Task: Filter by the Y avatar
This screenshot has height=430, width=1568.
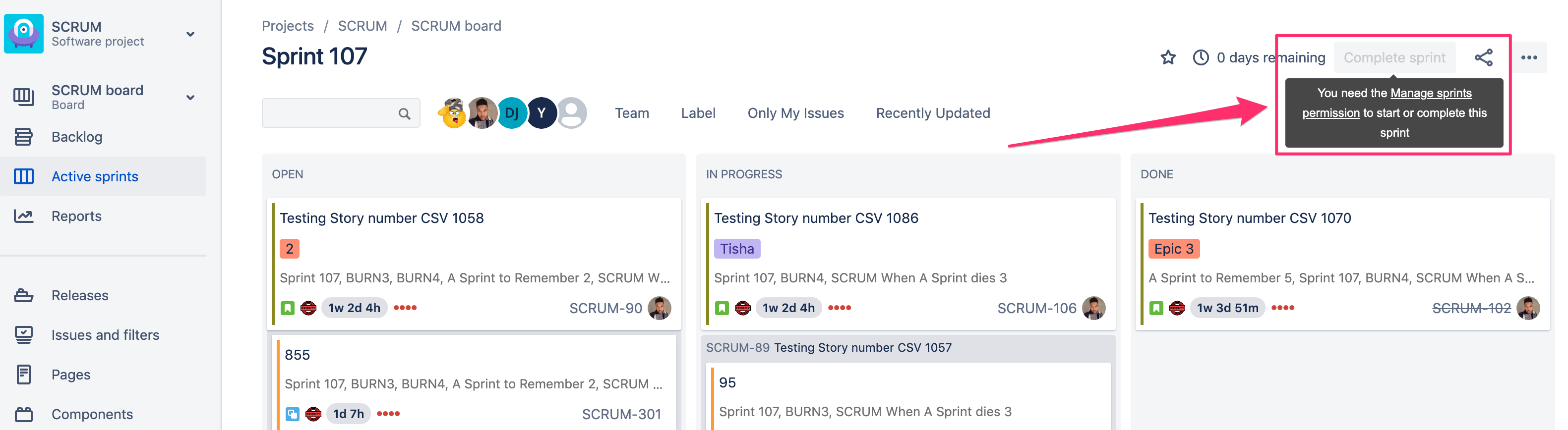Action: coord(542,112)
